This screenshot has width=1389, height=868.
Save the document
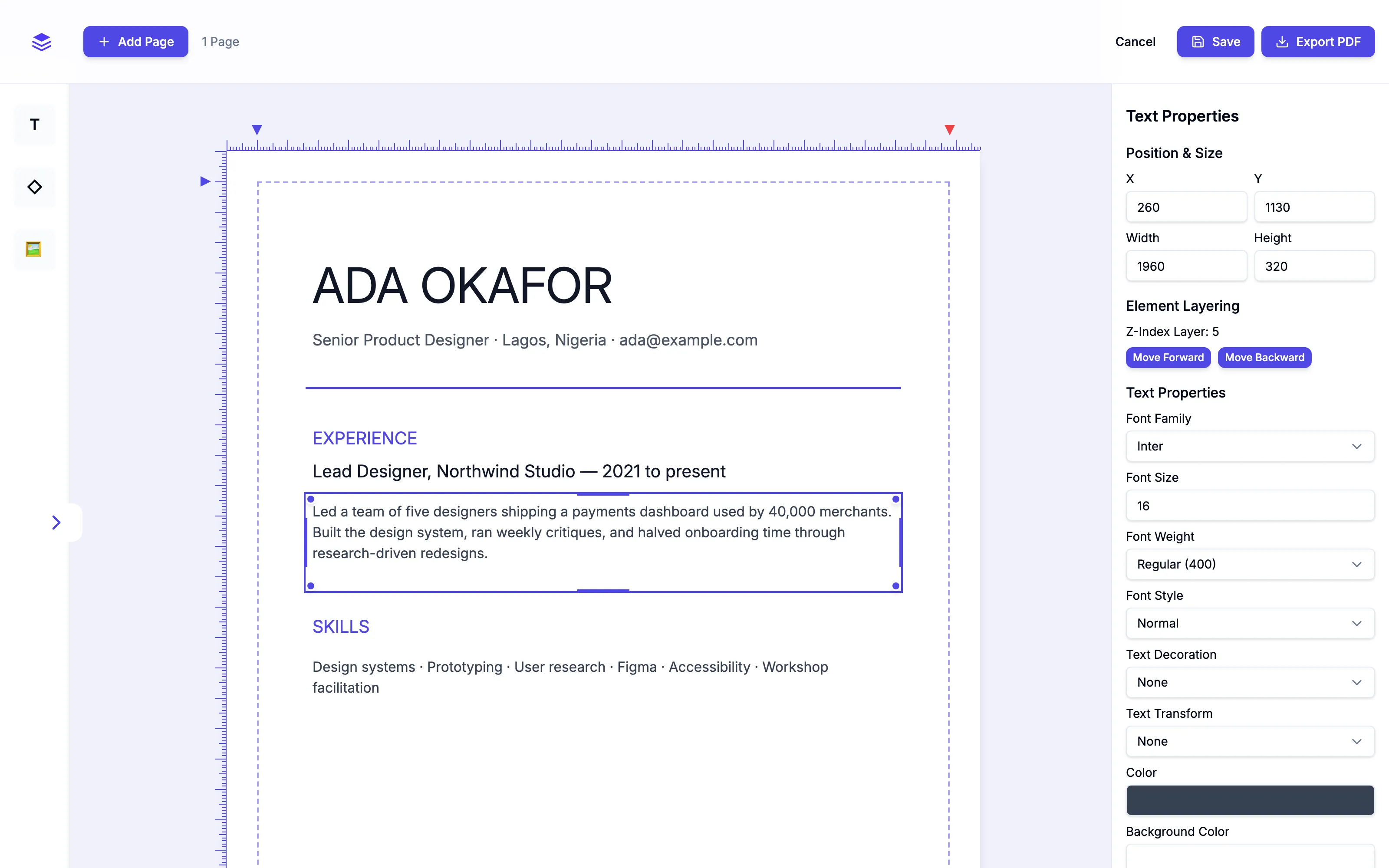click(1215, 41)
